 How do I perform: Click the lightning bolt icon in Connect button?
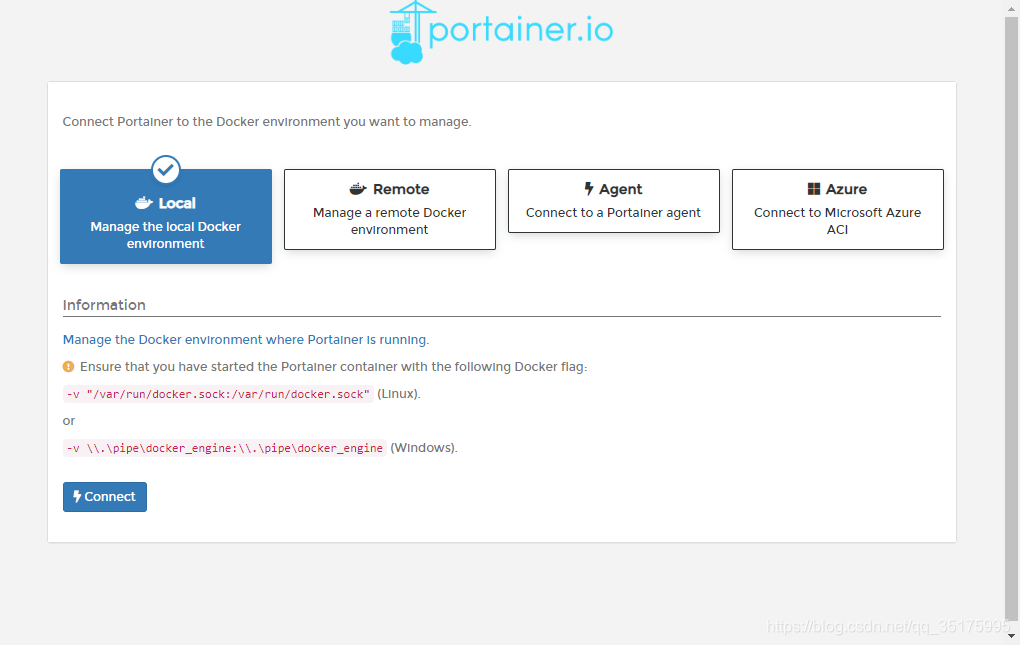pos(77,496)
